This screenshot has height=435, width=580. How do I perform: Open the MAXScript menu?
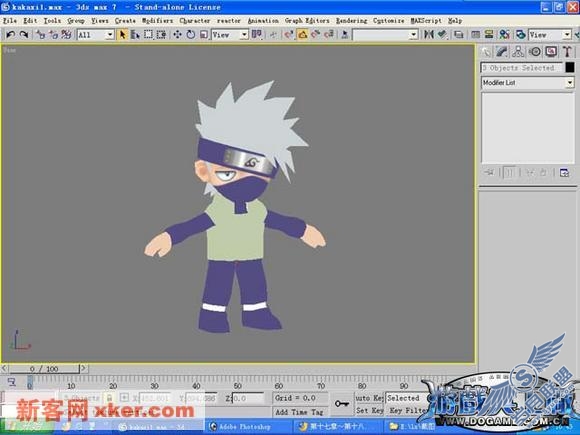coord(426,21)
